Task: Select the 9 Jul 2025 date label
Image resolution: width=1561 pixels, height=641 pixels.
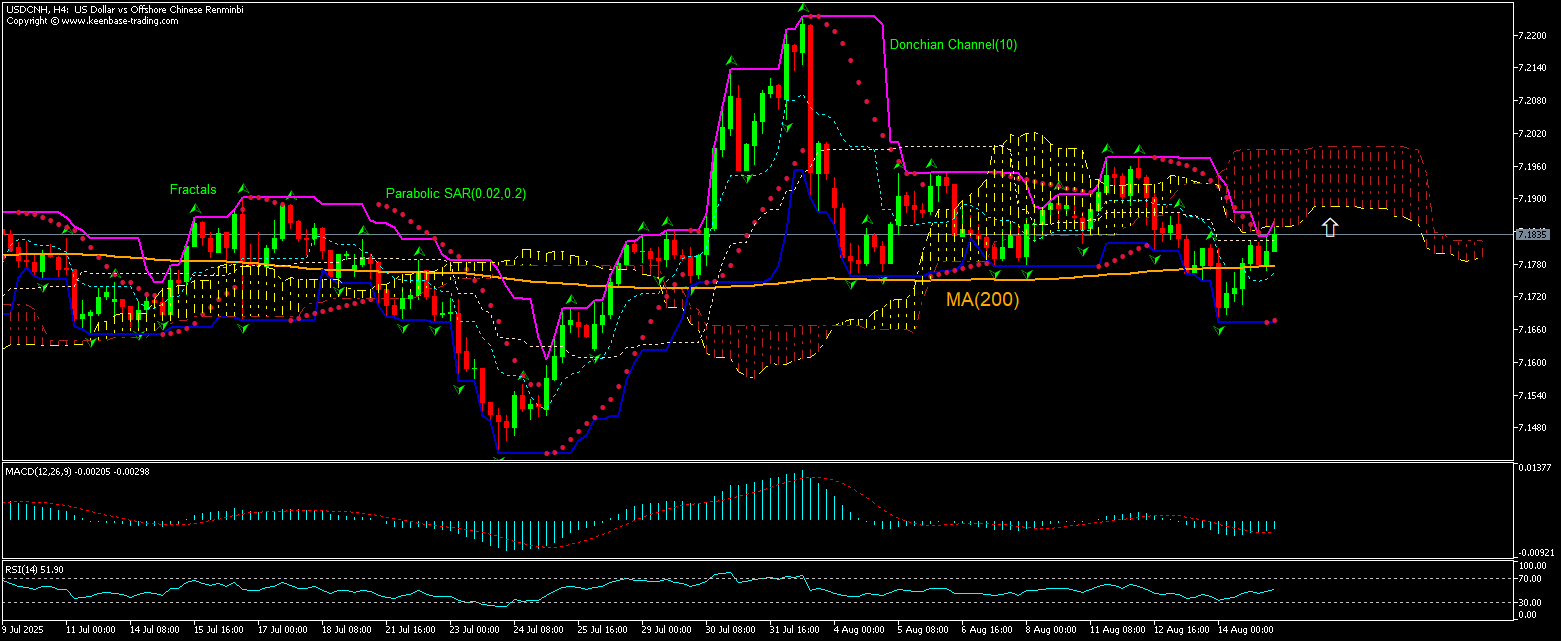Action: 24,631
